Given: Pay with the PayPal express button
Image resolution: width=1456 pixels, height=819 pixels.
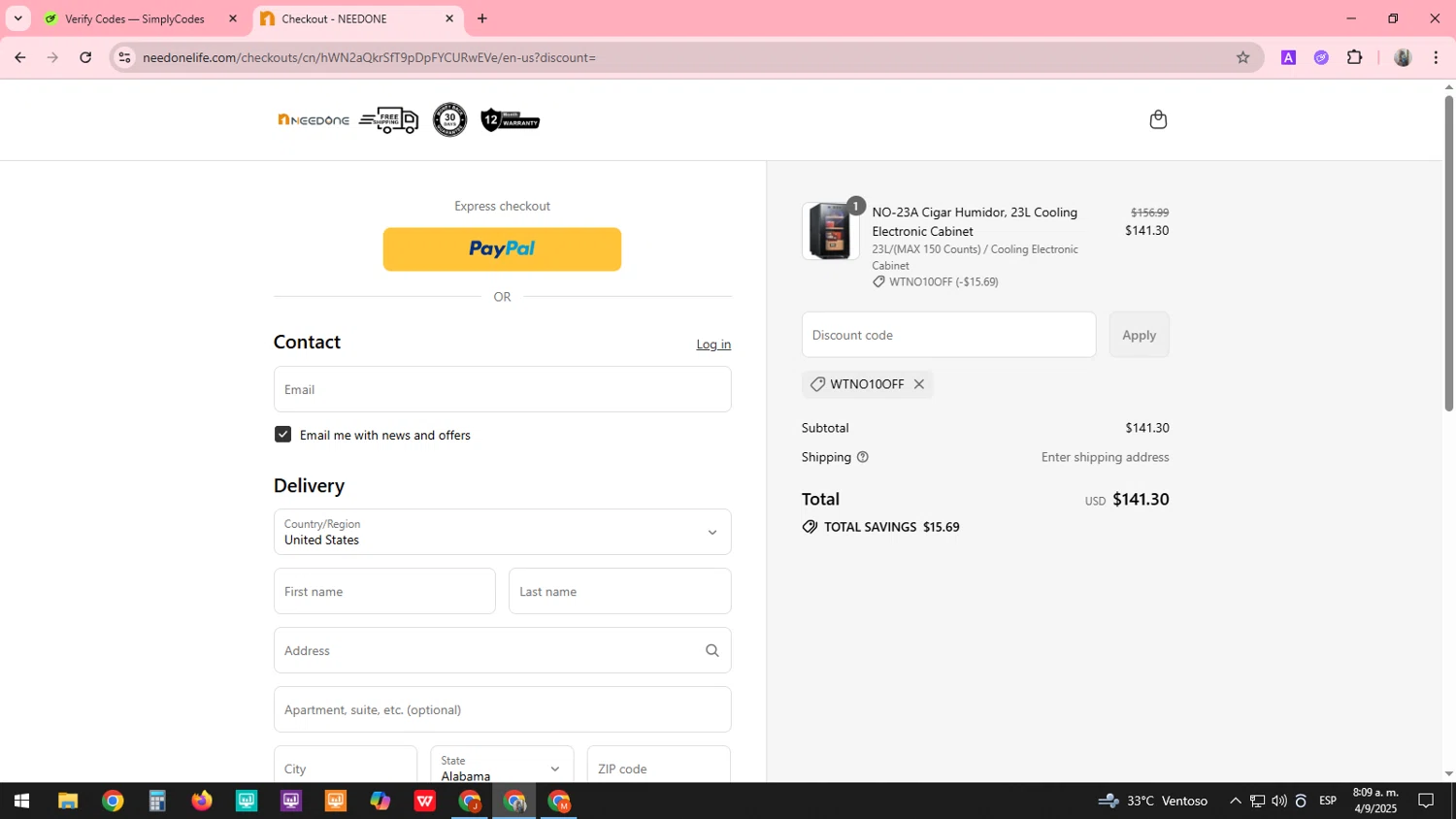Looking at the screenshot, I should (502, 249).
